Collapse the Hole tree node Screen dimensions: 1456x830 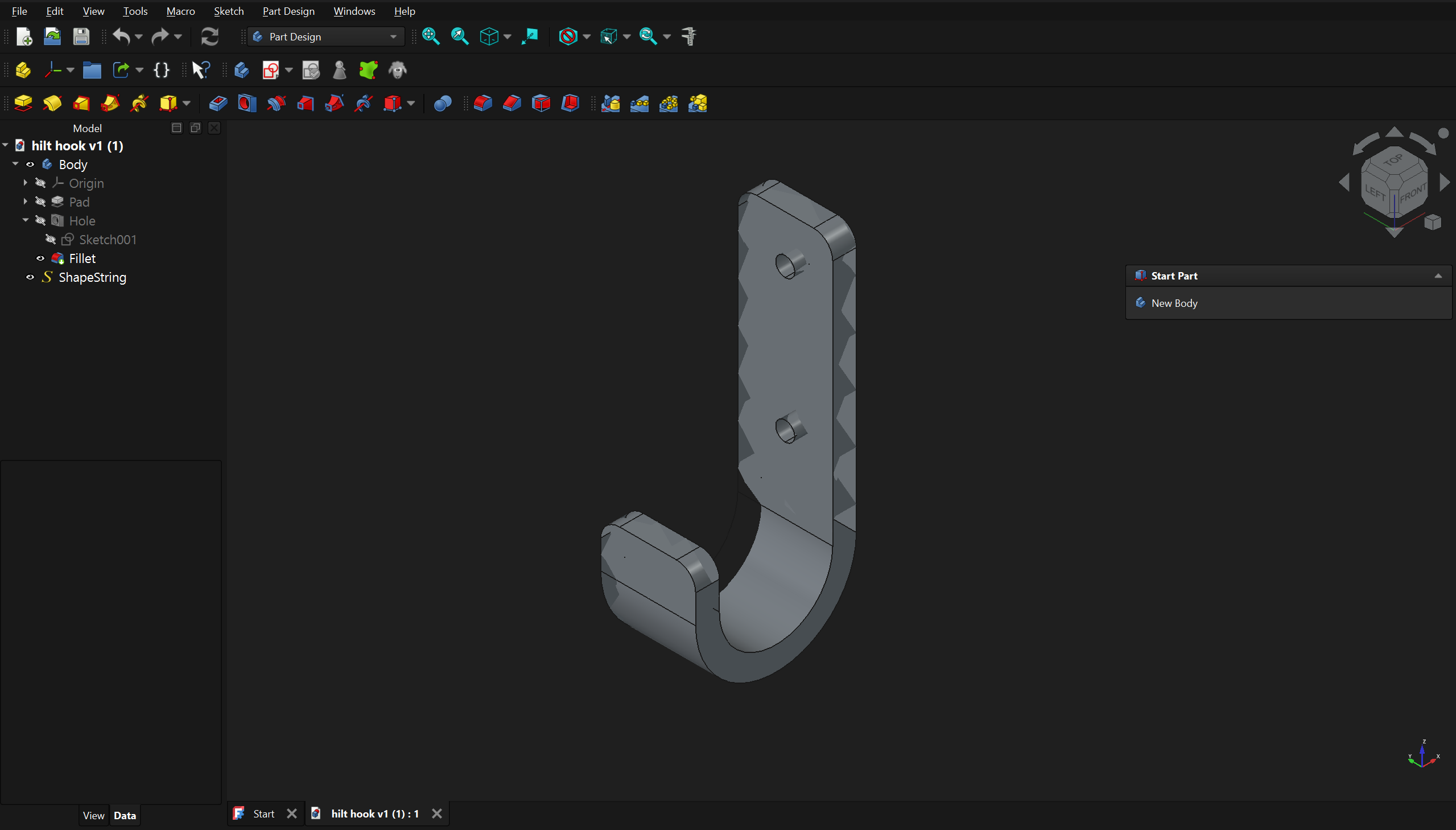26,221
